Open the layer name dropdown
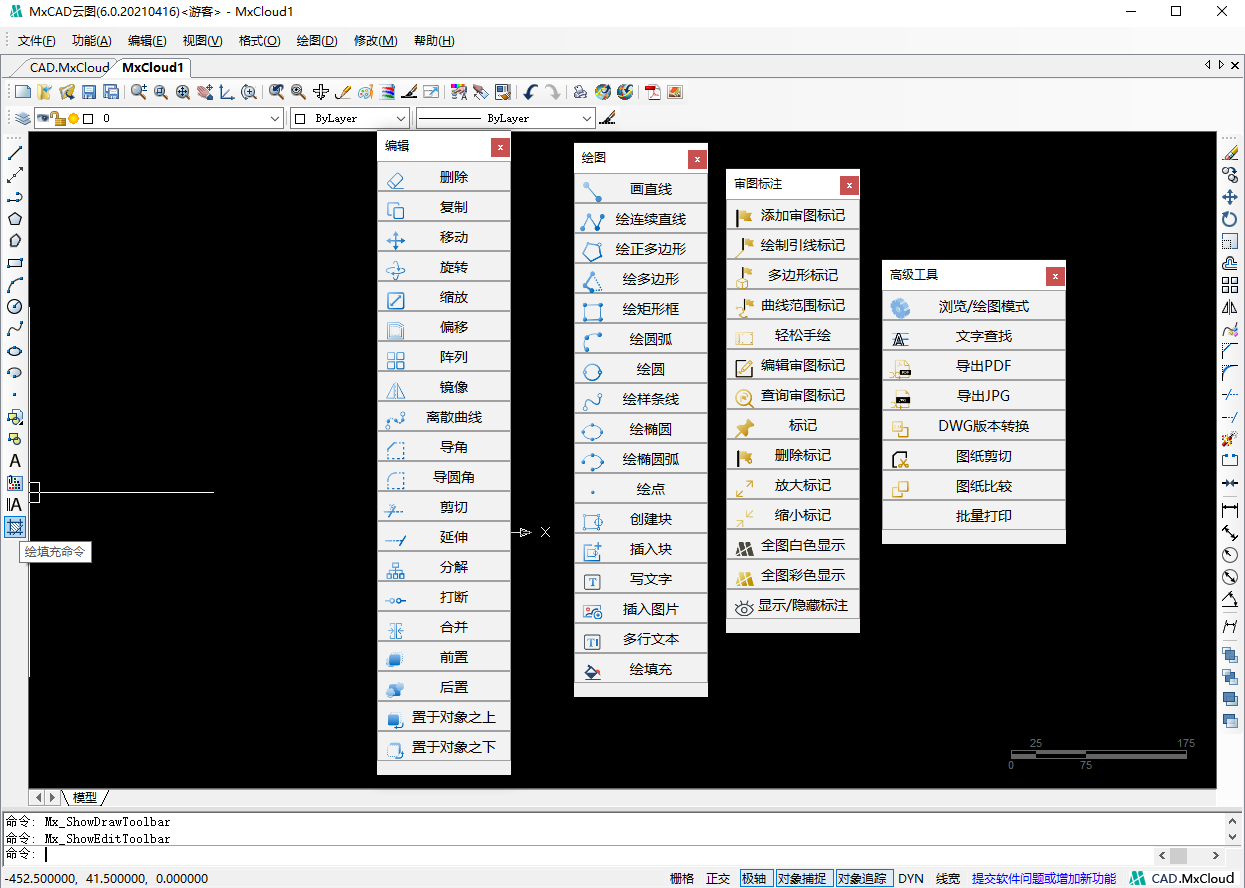This screenshot has width=1245, height=888. 276,118
